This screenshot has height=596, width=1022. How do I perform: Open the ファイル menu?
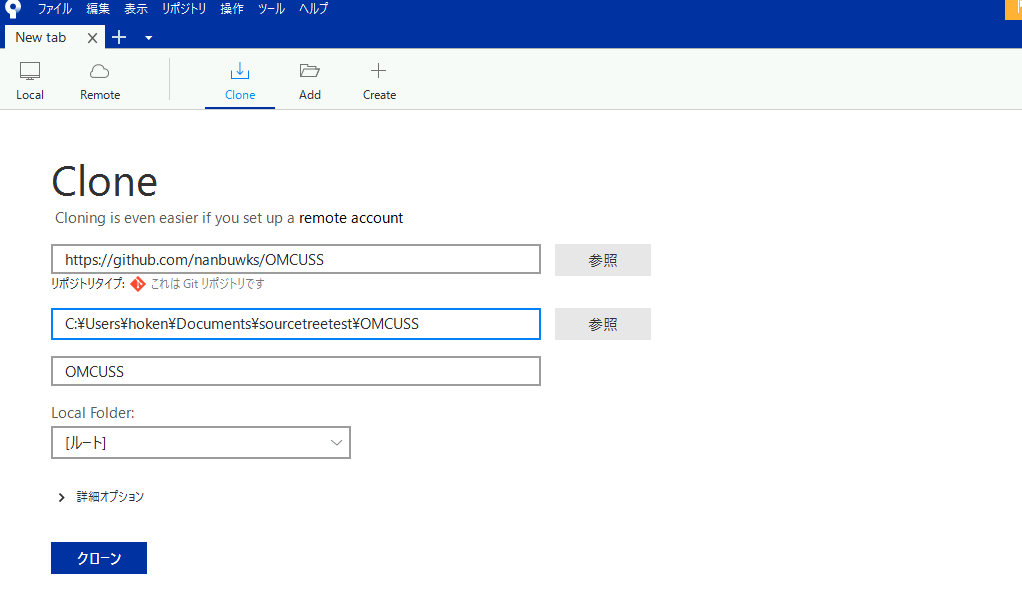tap(54, 8)
